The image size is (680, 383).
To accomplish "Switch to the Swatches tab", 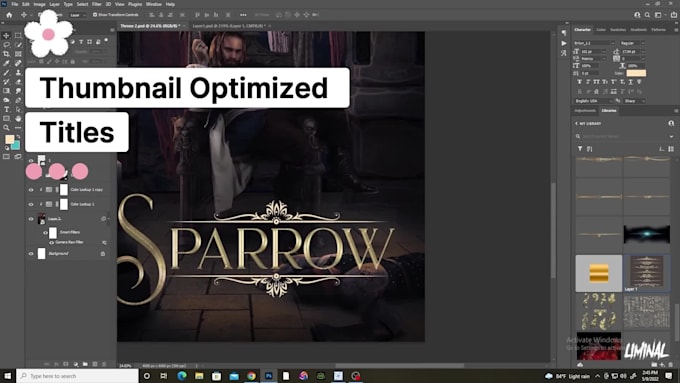I will (x=618, y=29).
